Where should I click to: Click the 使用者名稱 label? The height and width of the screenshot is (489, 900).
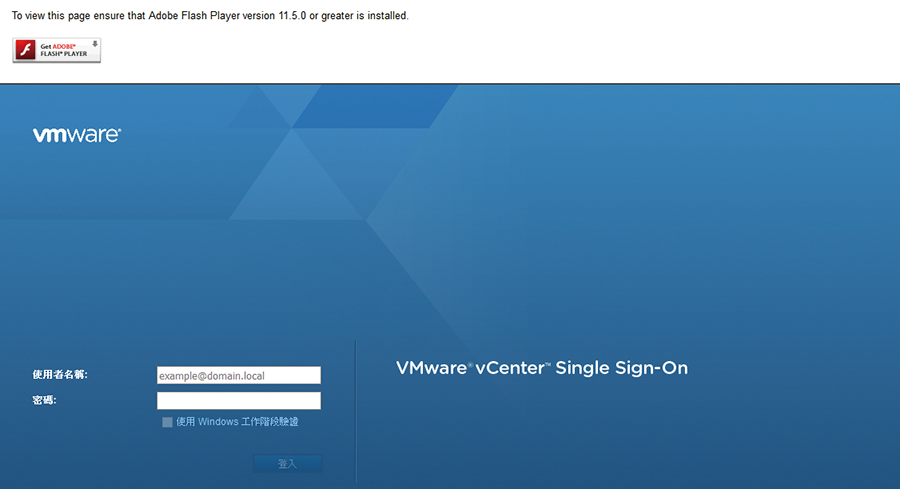pos(60,375)
